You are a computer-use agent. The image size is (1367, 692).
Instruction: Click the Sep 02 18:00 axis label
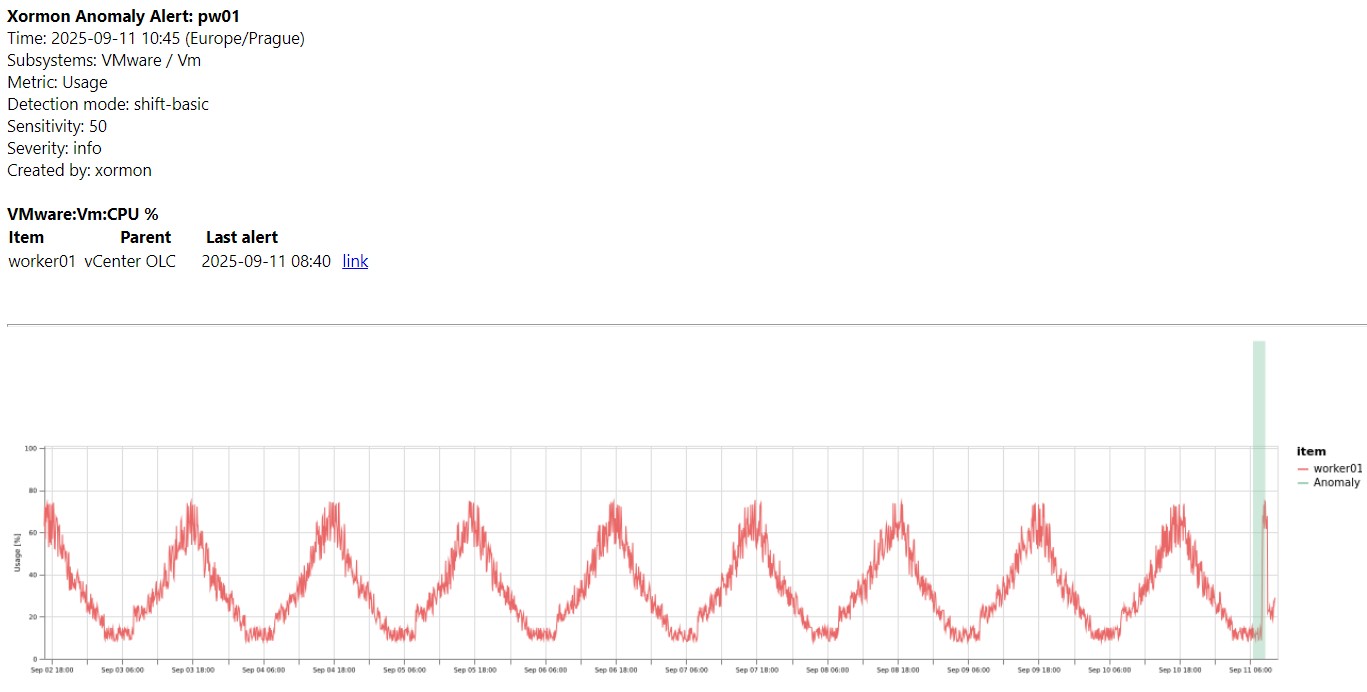(x=50, y=671)
